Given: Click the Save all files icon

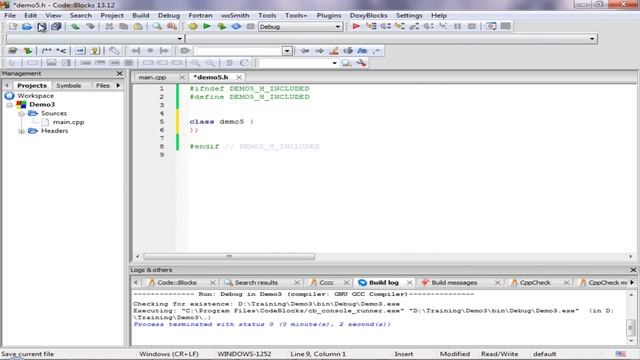Looking at the screenshot, I should click(x=56, y=27).
